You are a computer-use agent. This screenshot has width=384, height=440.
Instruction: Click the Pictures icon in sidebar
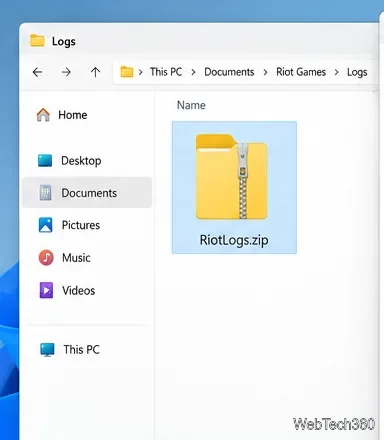pos(46,225)
